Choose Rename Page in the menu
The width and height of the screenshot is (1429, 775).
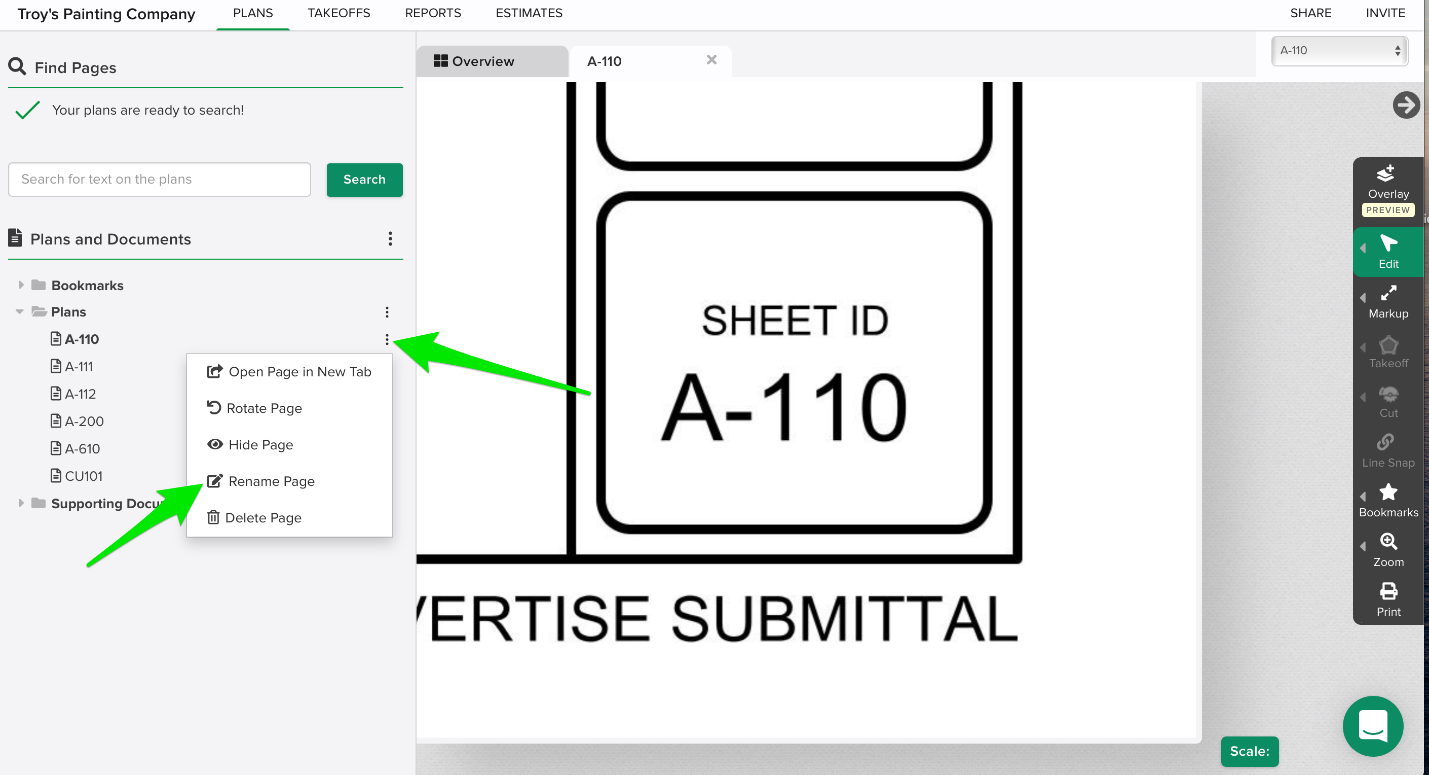(289, 481)
